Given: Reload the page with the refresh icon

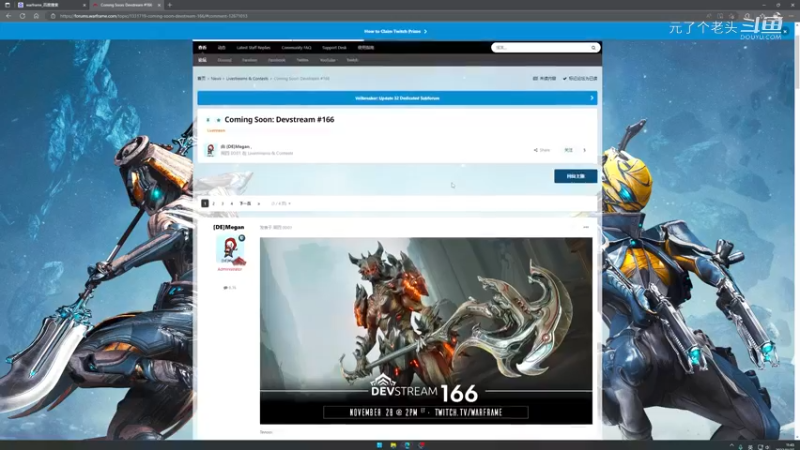Looking at the screenshot, I should [22, 16].
